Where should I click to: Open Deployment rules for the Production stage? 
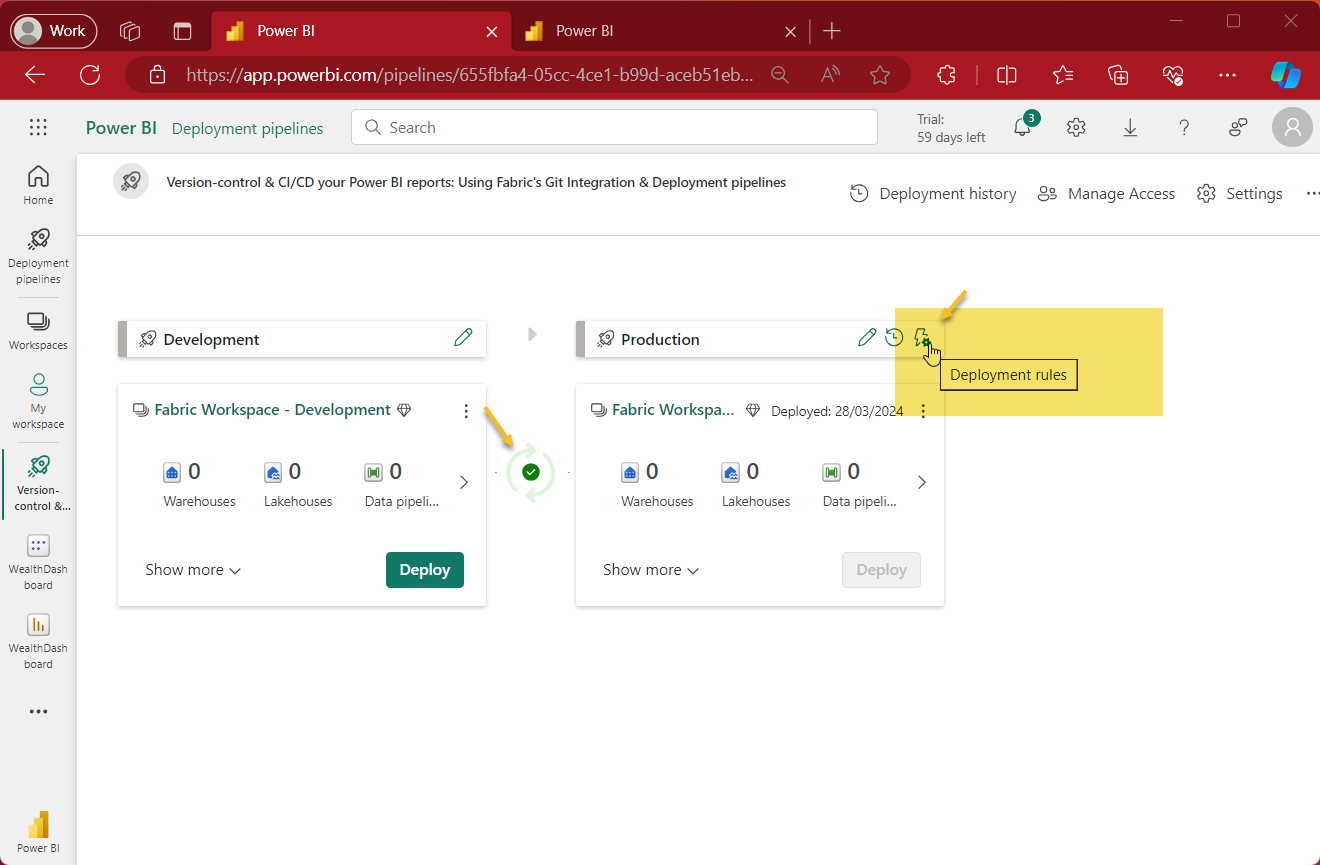[922, 337]
